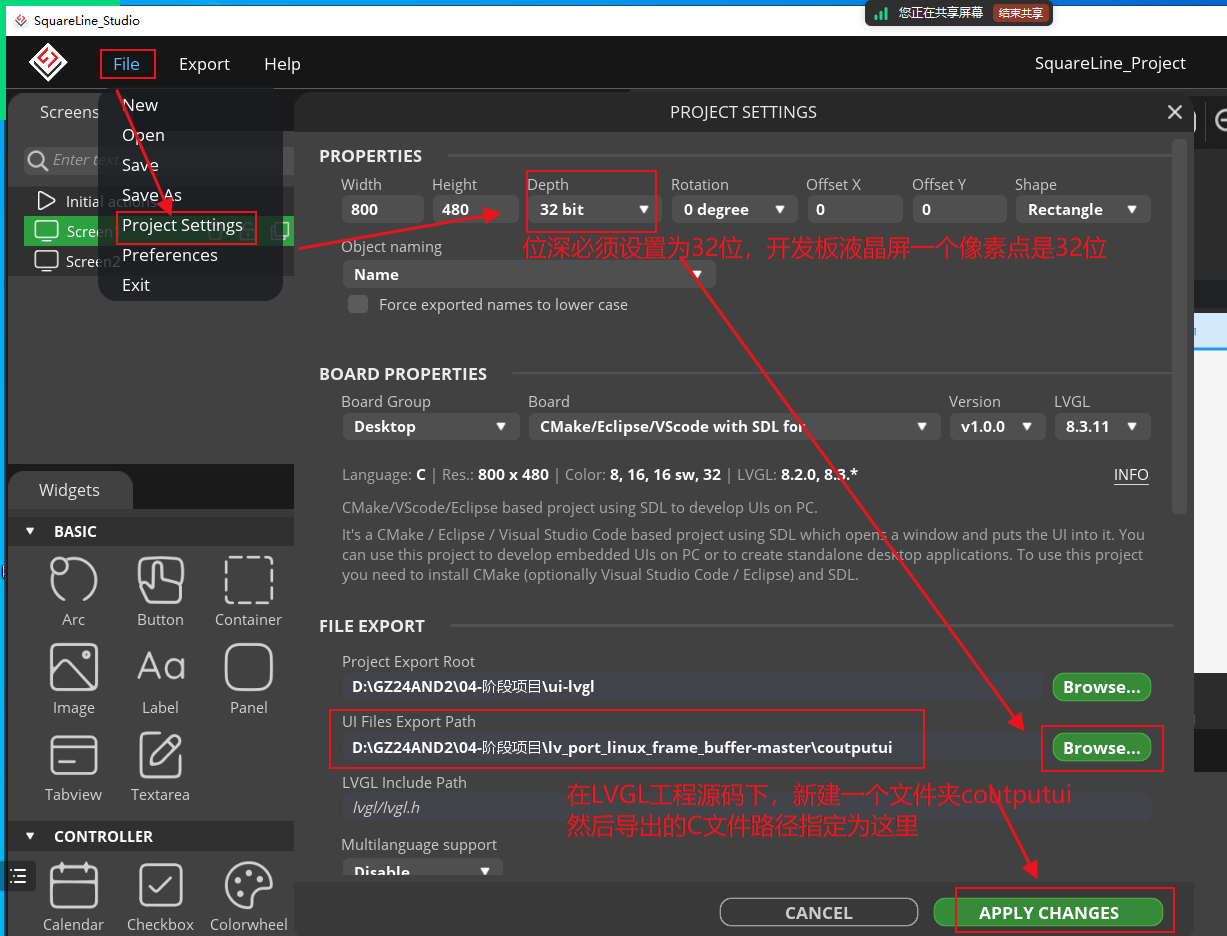Select the Container widget
The height and width of the screenshot is (936, 1227).
(x=248, y=591)
